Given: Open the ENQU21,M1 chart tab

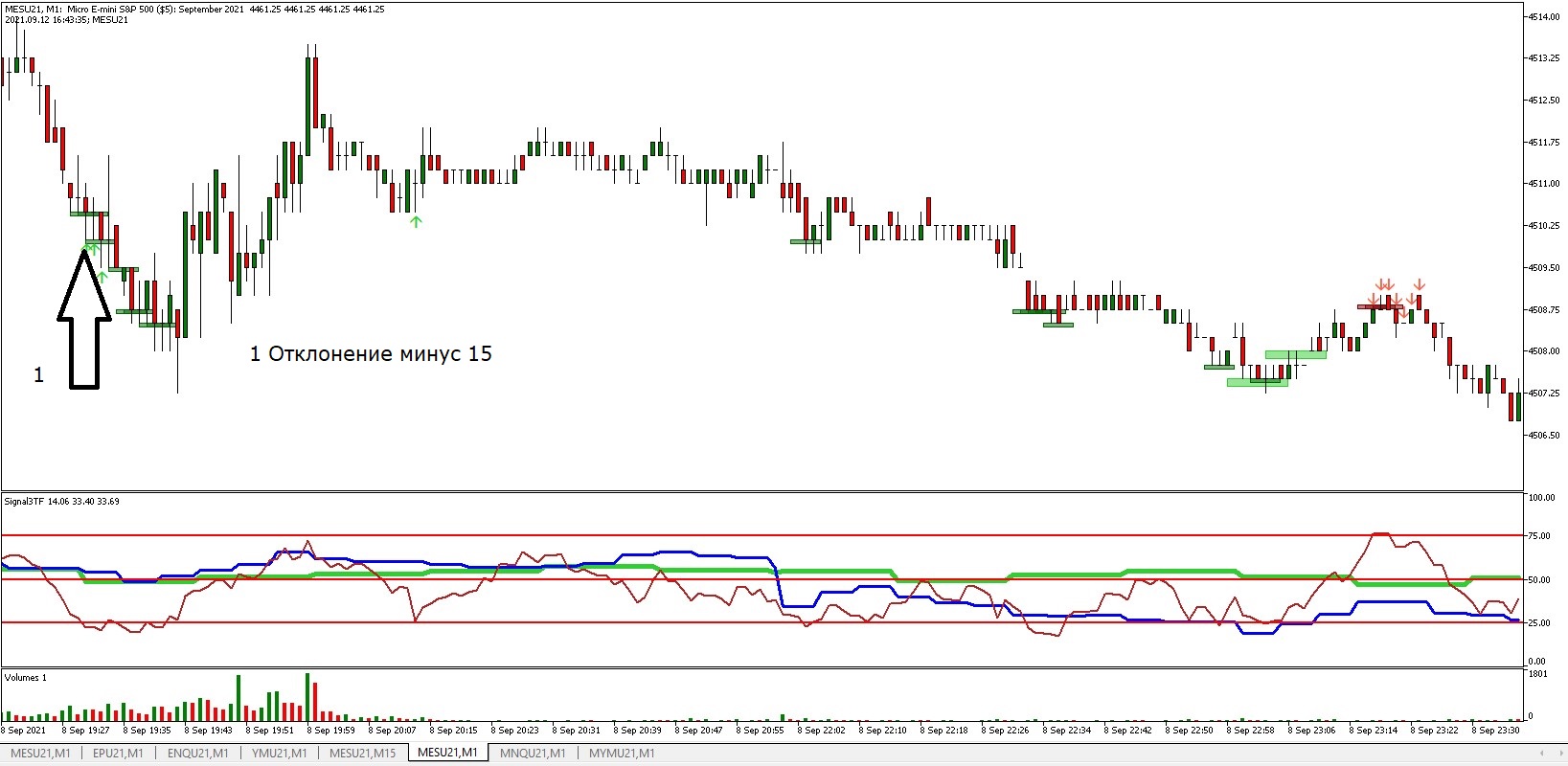Looking at the screenshot, I should pyautogui.click(x=197, y=754).
